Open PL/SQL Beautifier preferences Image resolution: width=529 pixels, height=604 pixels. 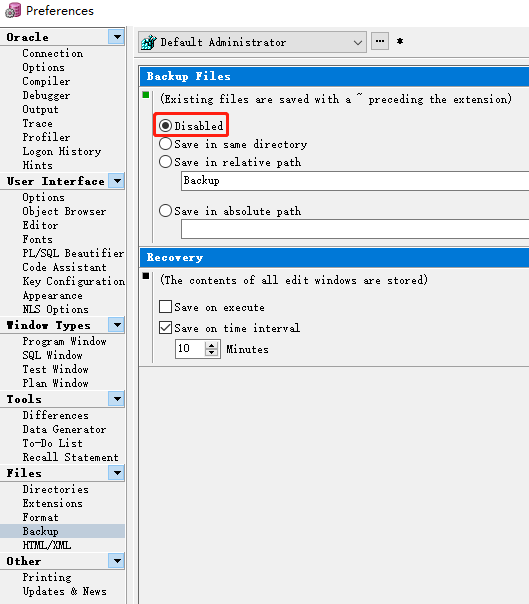(x=73, y=253)
